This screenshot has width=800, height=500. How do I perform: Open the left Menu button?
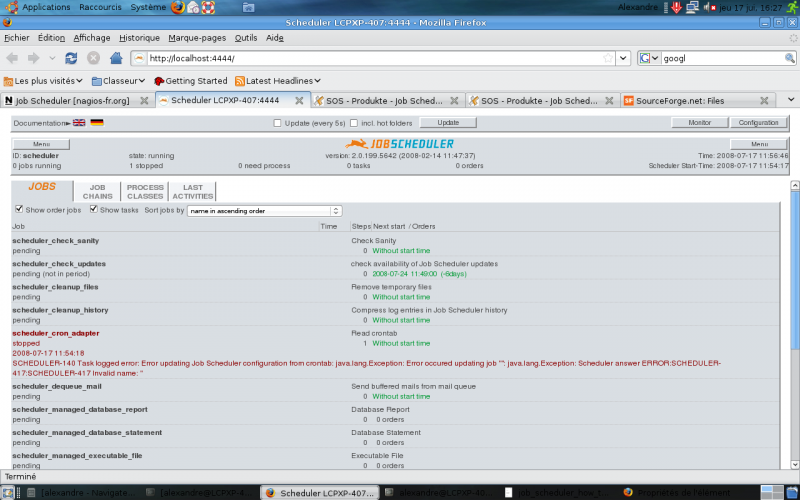41,144
